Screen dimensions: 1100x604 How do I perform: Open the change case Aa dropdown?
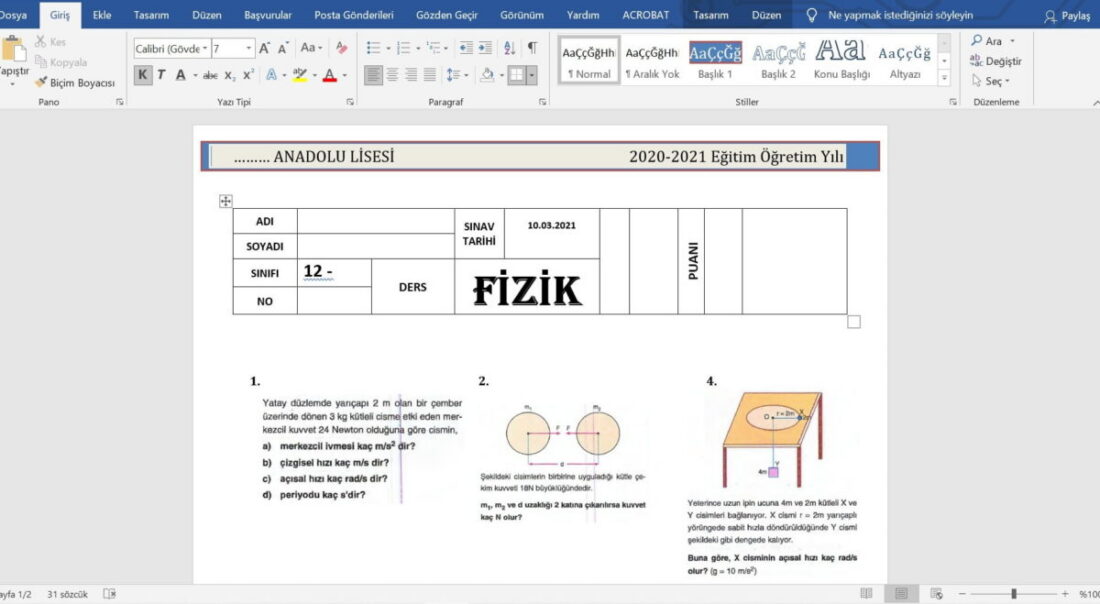[x=311, y=48]
